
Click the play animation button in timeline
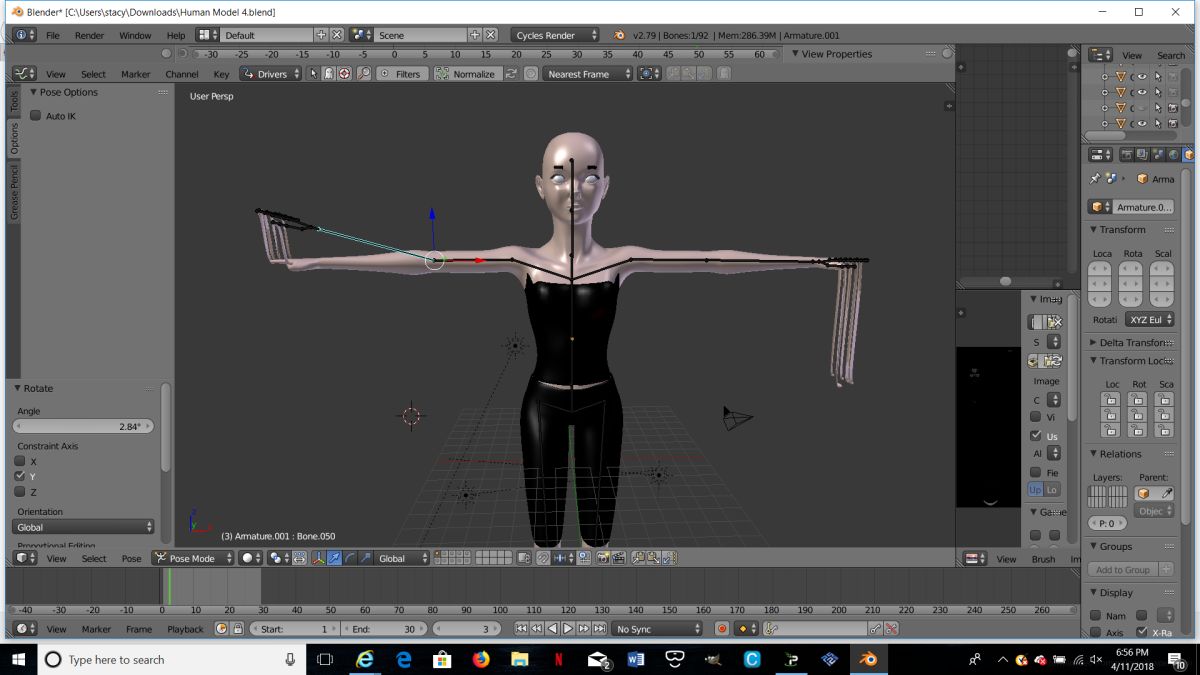[x=568, y=629]
